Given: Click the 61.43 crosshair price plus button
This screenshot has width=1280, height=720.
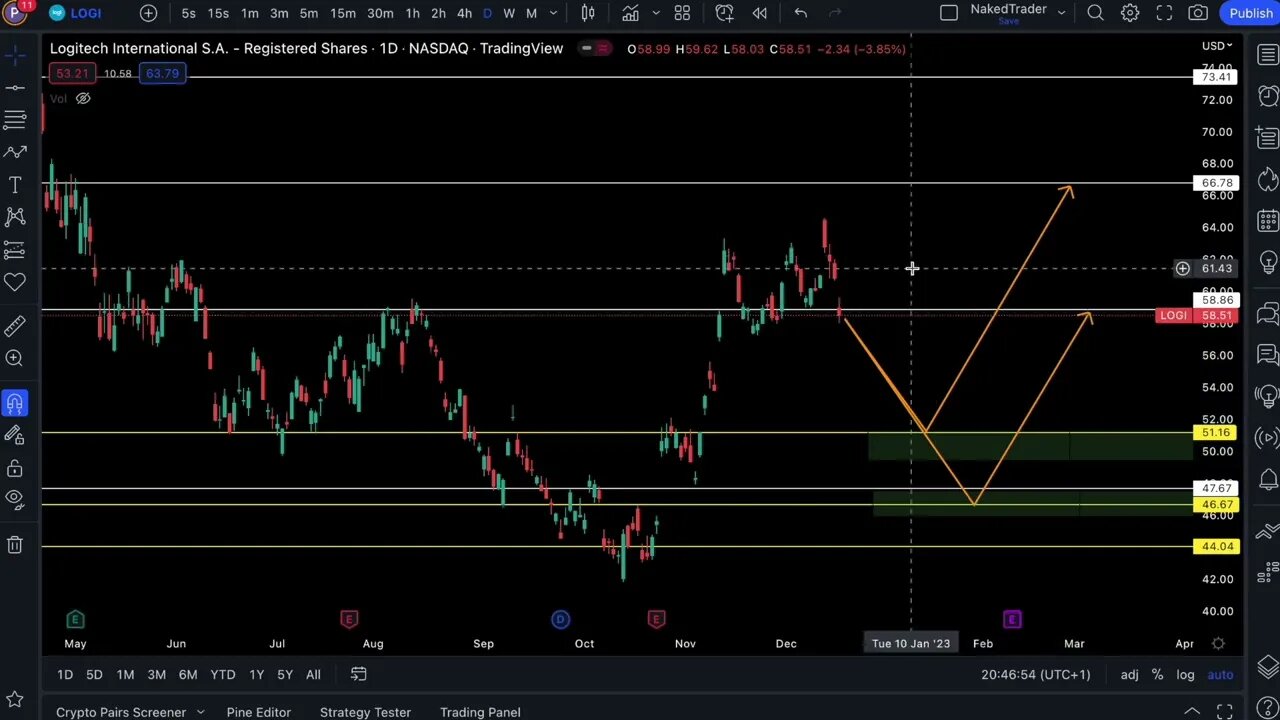Looking at the screenshot, I should coord(1182,268).
